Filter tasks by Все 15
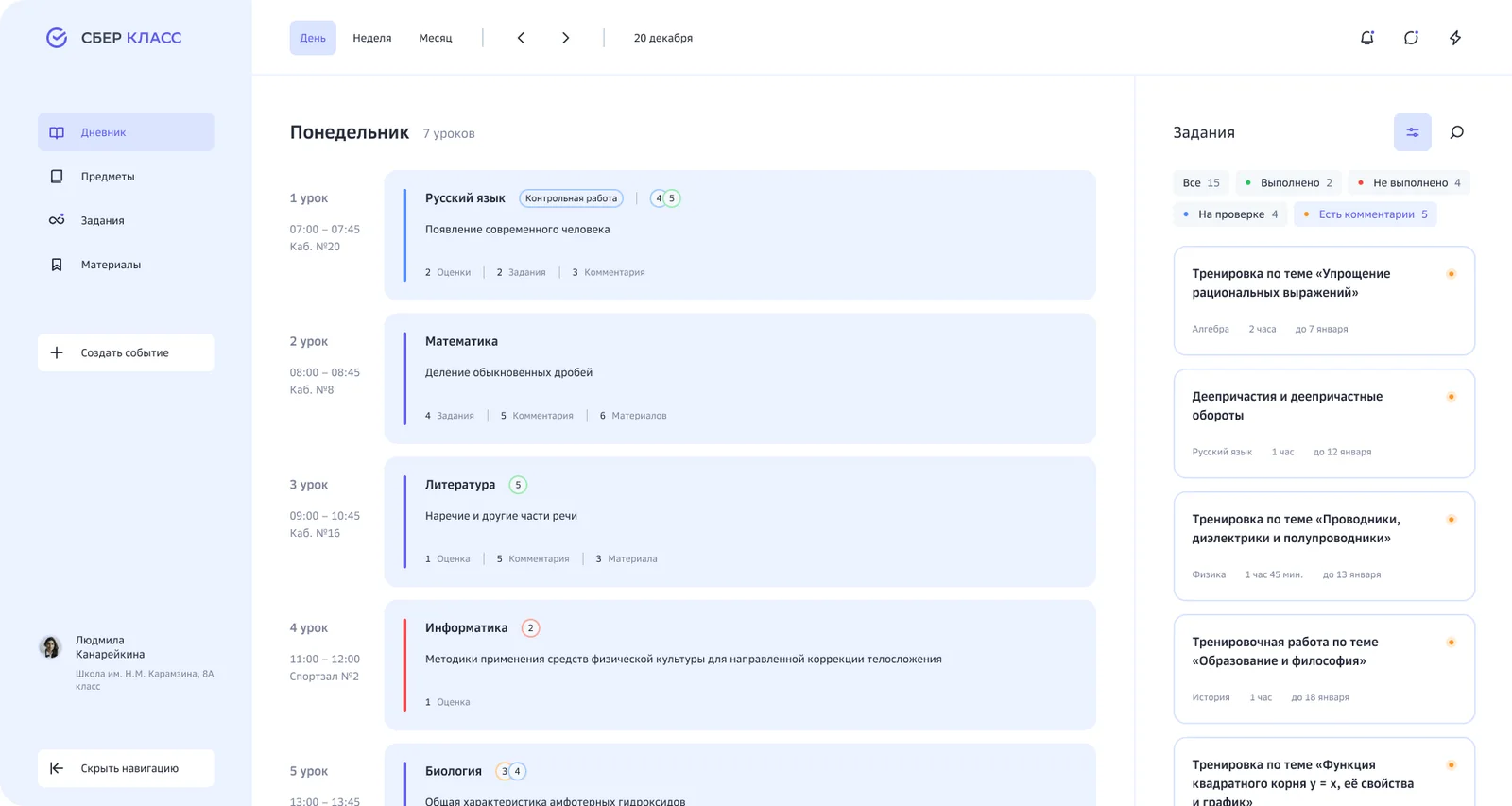The image size is (1512, 806). (x=1201, y=182)
